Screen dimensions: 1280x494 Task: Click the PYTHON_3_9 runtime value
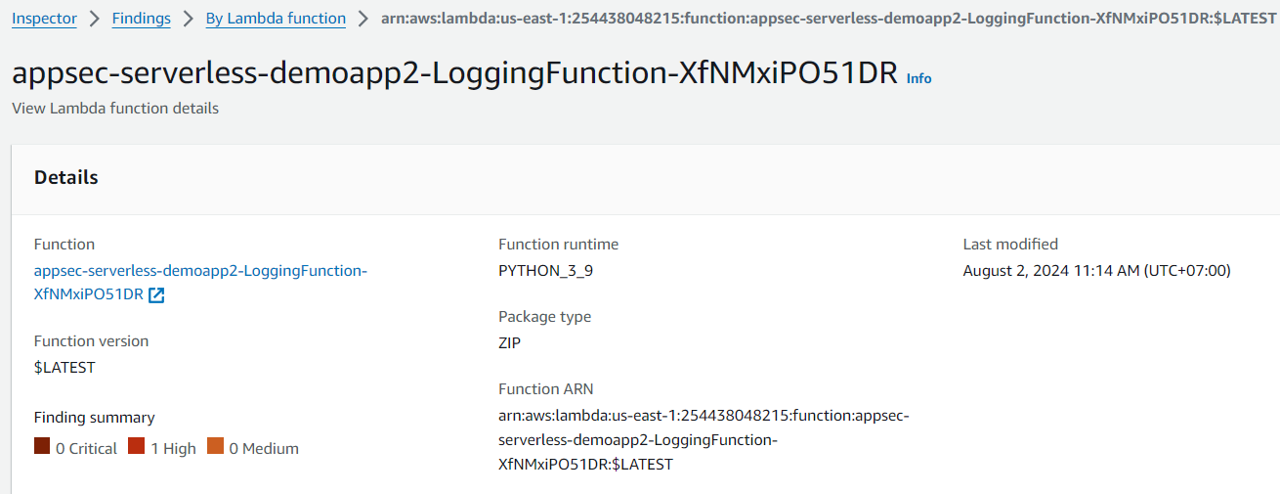point(546,271)
